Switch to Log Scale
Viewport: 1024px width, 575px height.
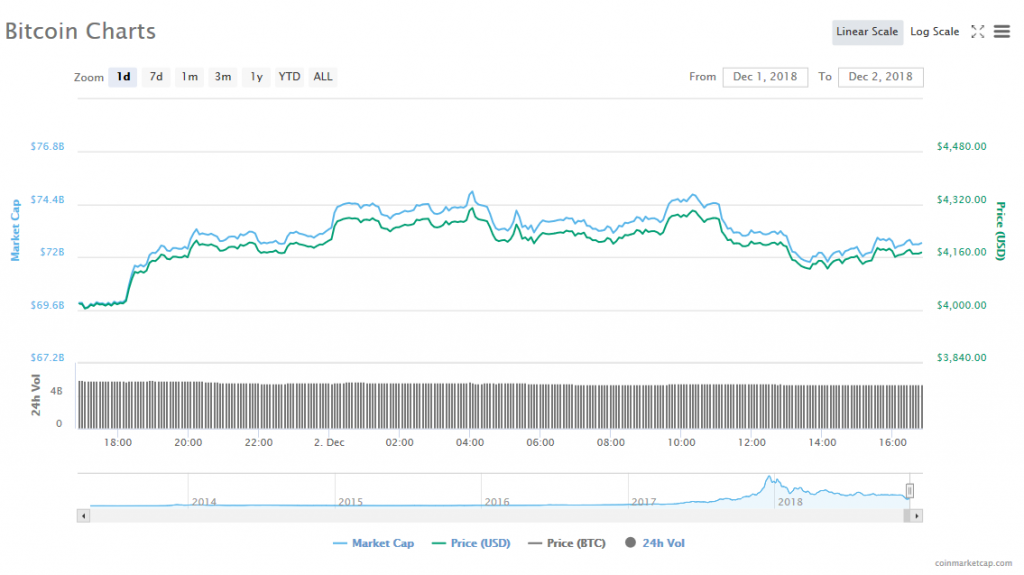pyautogui.click(x=934, y=32)
